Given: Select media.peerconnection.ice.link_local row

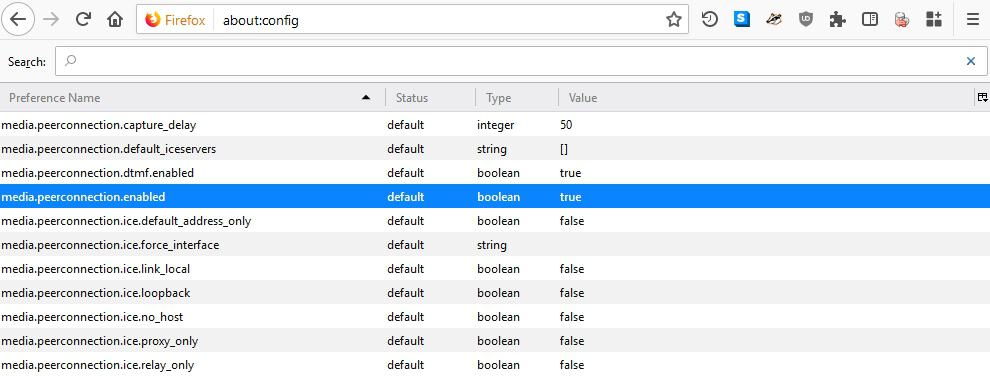Looking at the screenshot, I should click(495, 269).
